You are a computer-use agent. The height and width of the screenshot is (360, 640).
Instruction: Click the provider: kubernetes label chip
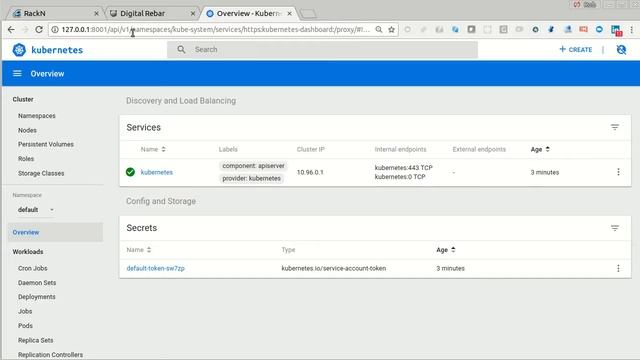tap(251, 178)
